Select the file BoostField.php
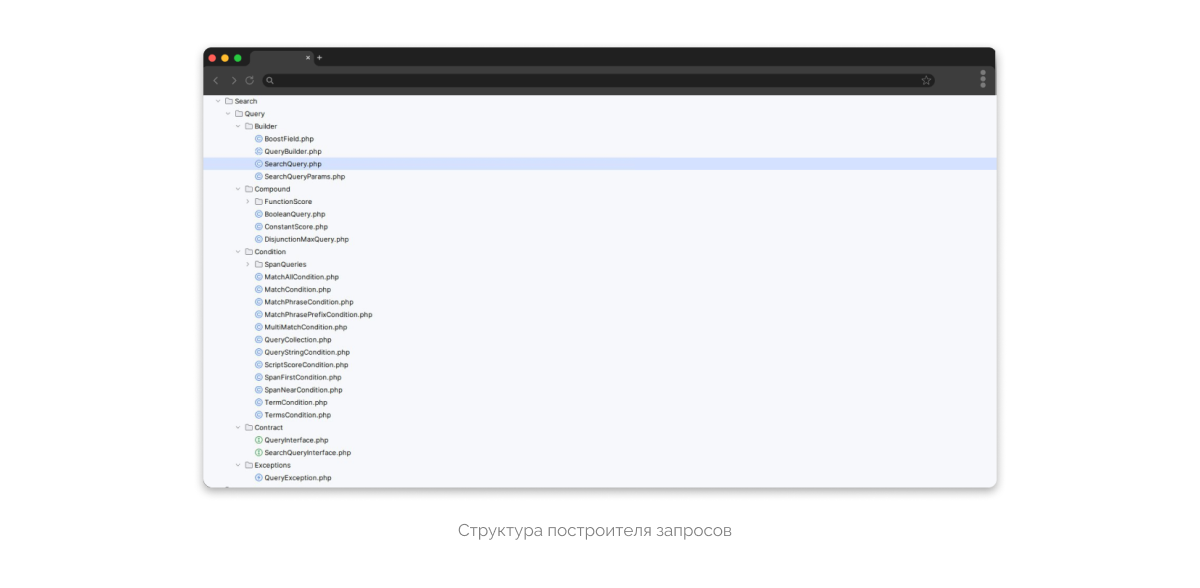 coord(289,139)
